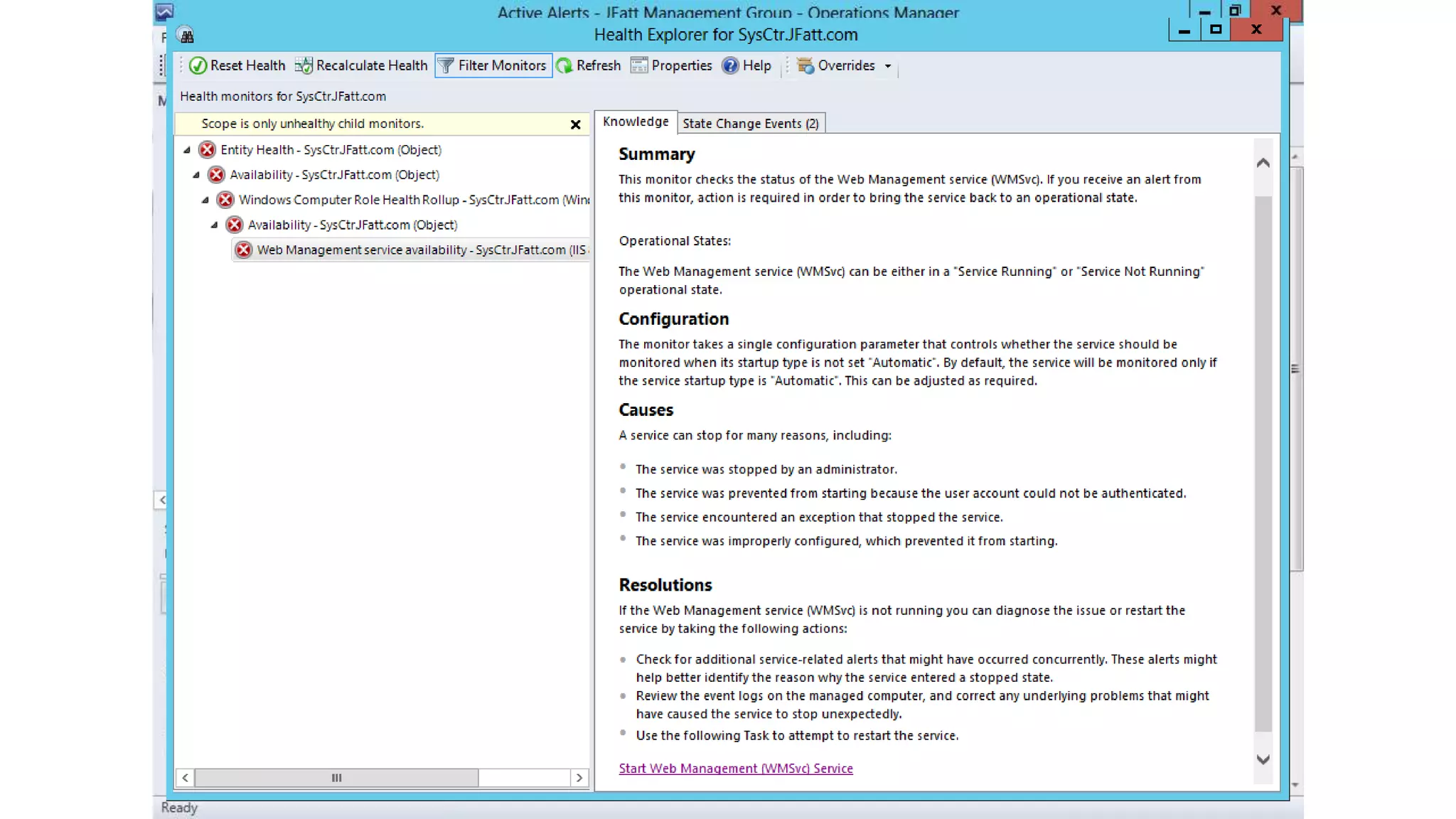The image size is (1456, 819).
Task: Collapse the nested Availability node above Web Management
Action: point(215,225)
